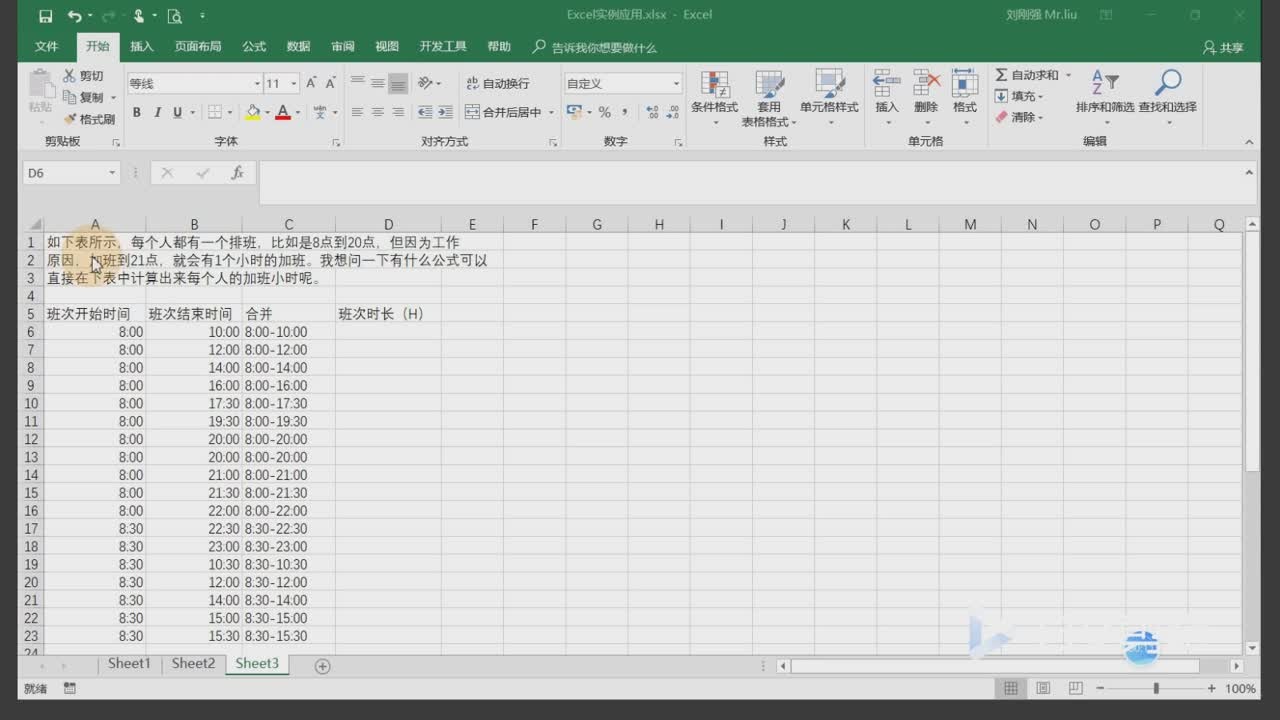This screenshot has height=720, width=1280.
Task: Click Page Layout view button in status bar
Action: pos(1043,688)
